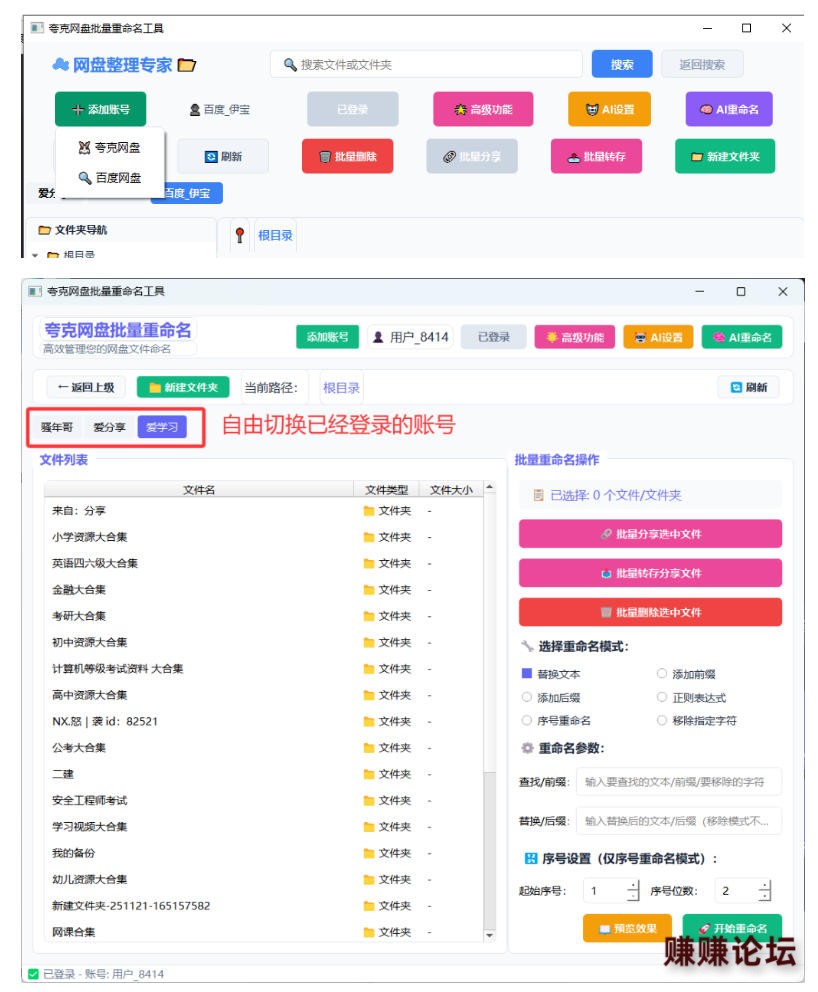
Task: Click 添加账号 dropdown button in 网盘整理专家 window
Action: pos(101,109)
